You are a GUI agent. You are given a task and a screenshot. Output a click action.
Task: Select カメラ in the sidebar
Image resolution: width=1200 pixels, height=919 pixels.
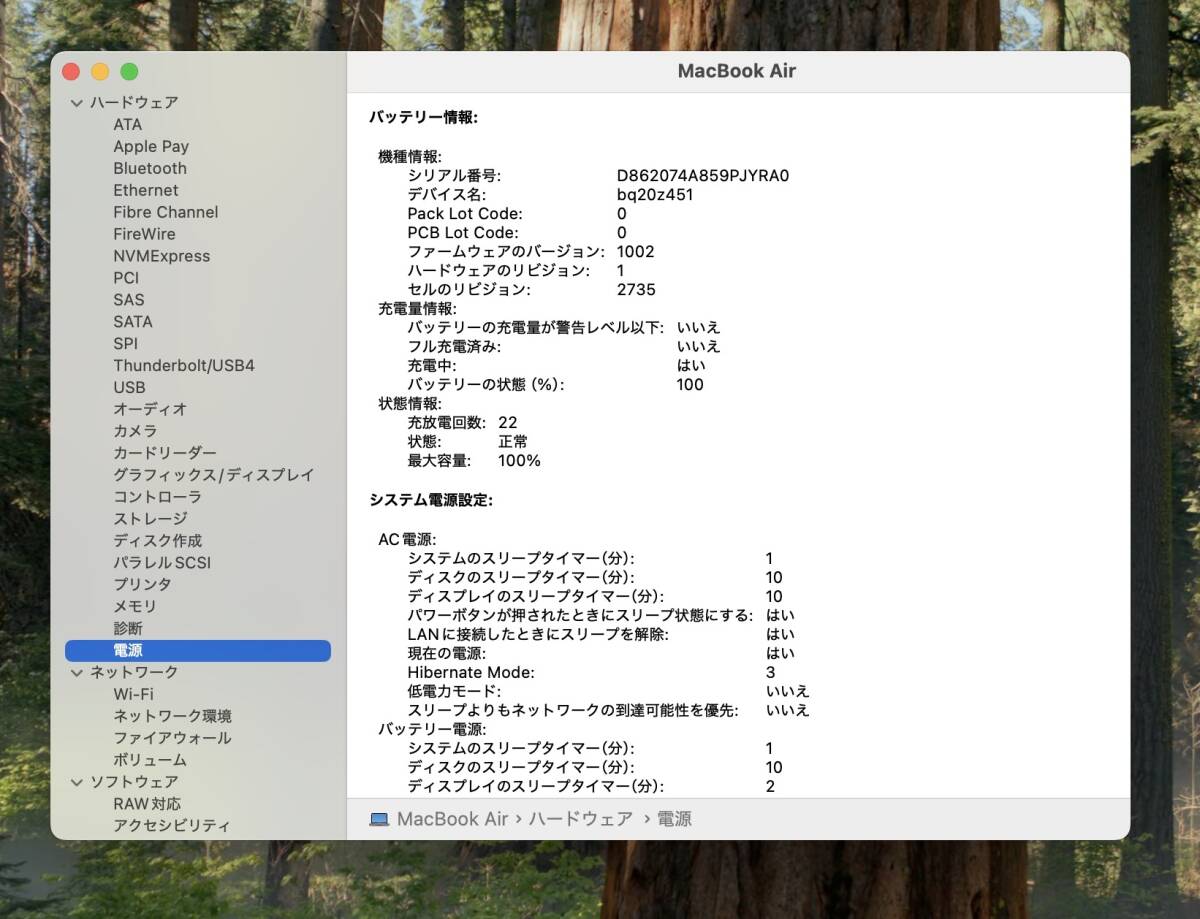pyautogui.click(x=135, y=431)
